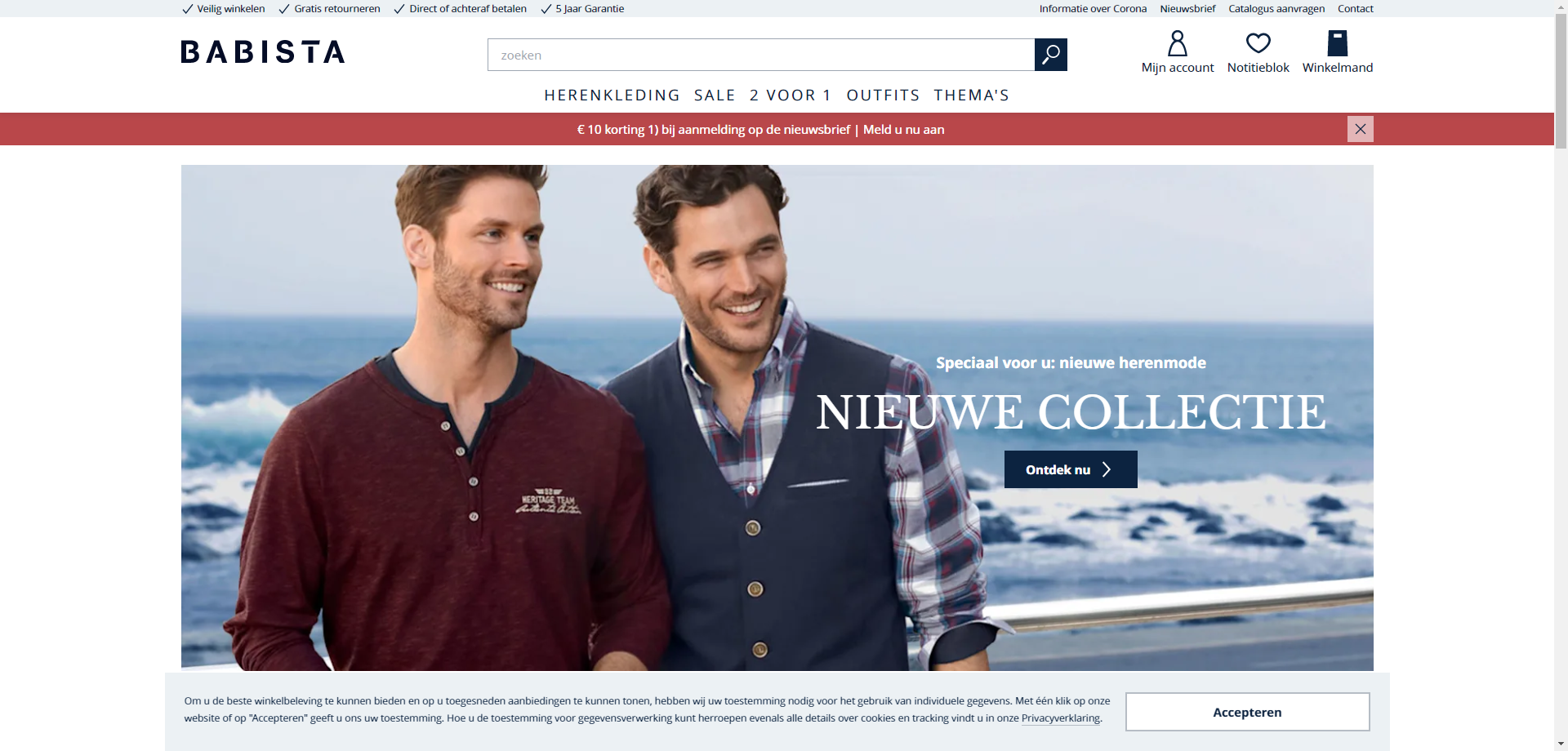This screenshot has width=1568, height=751.
Task: Open the Sale menu item
Action: [x=715, y=96]
